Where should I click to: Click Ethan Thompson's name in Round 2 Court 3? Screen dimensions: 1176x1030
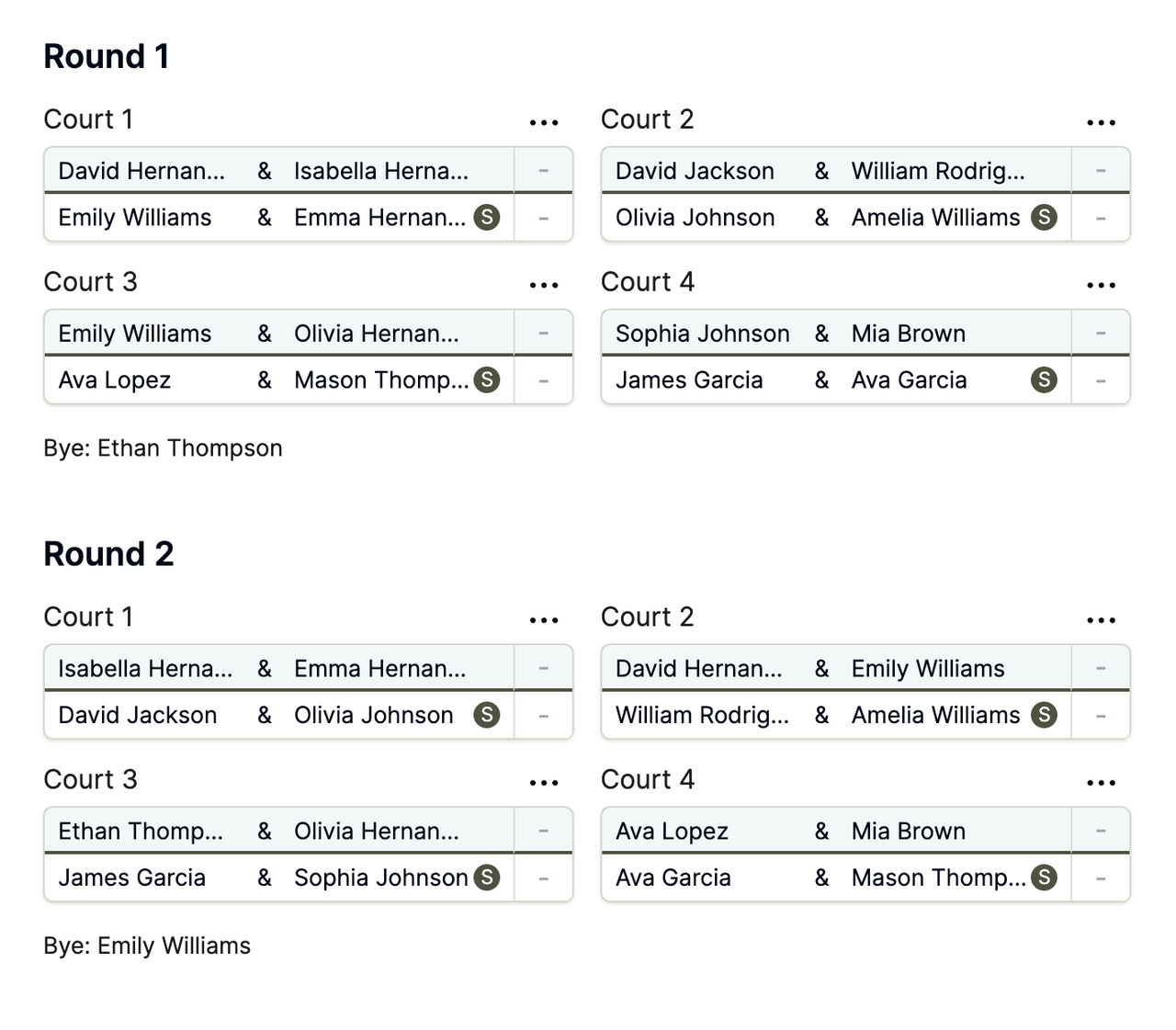point(141,832)
